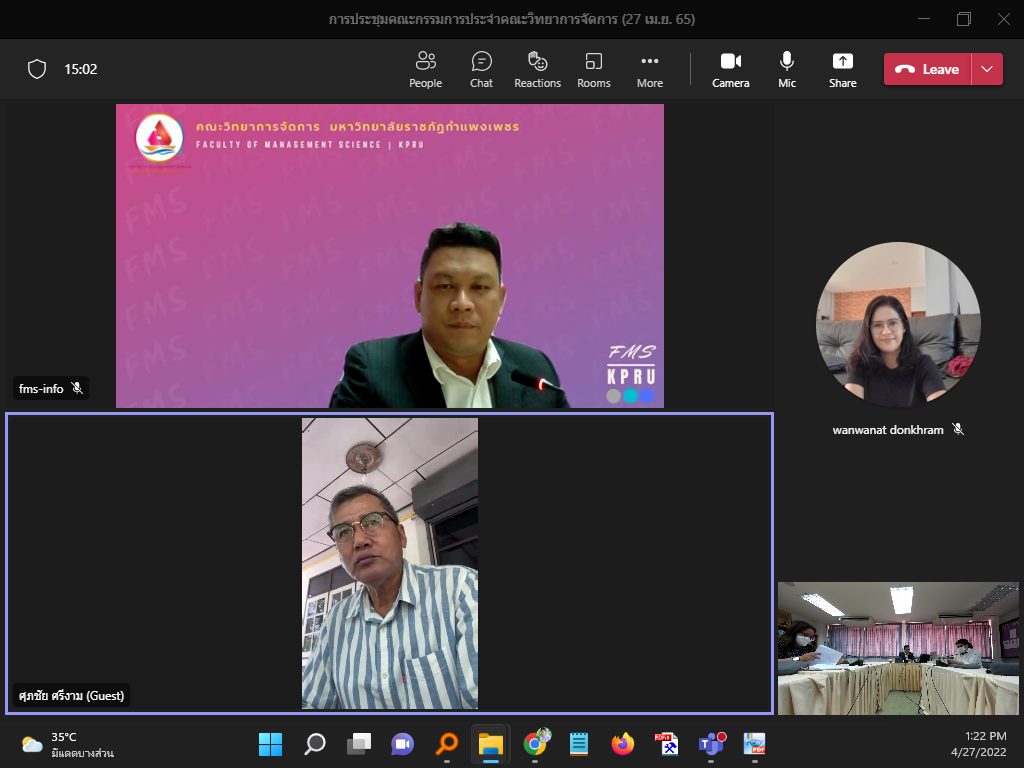
Task: Open the Windows Start menu
Action: (270, 744)
